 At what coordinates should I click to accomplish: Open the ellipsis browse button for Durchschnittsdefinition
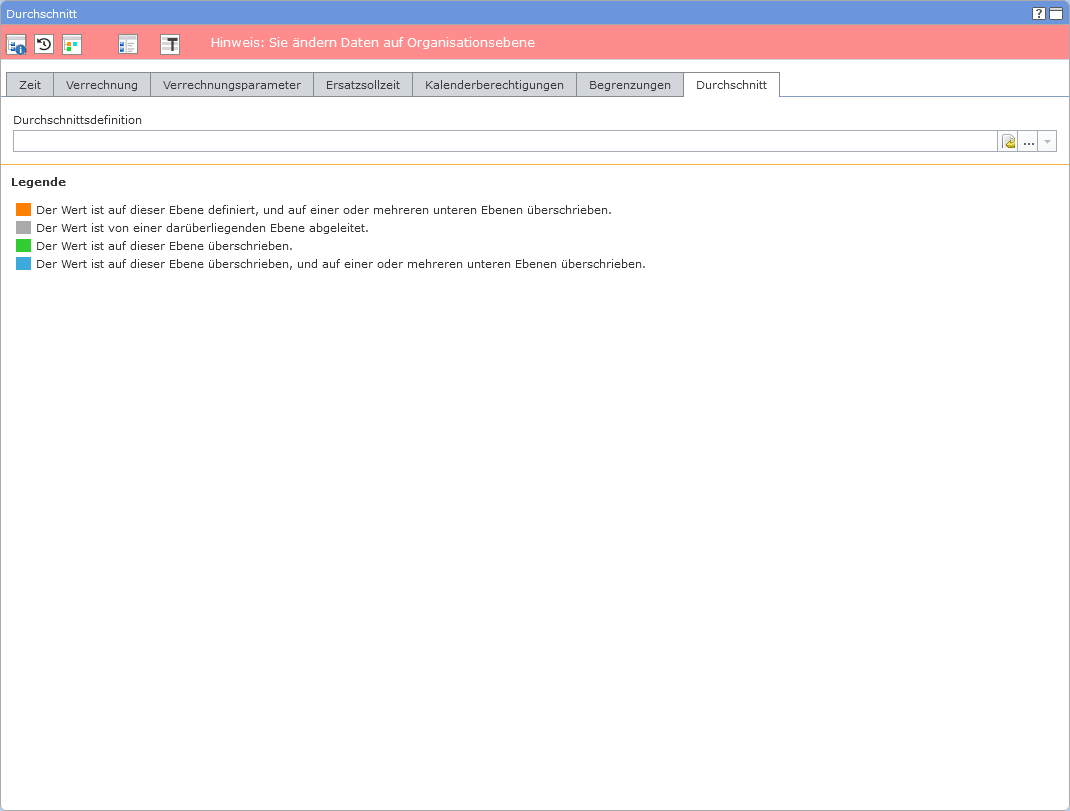[x=1028, y=142]
